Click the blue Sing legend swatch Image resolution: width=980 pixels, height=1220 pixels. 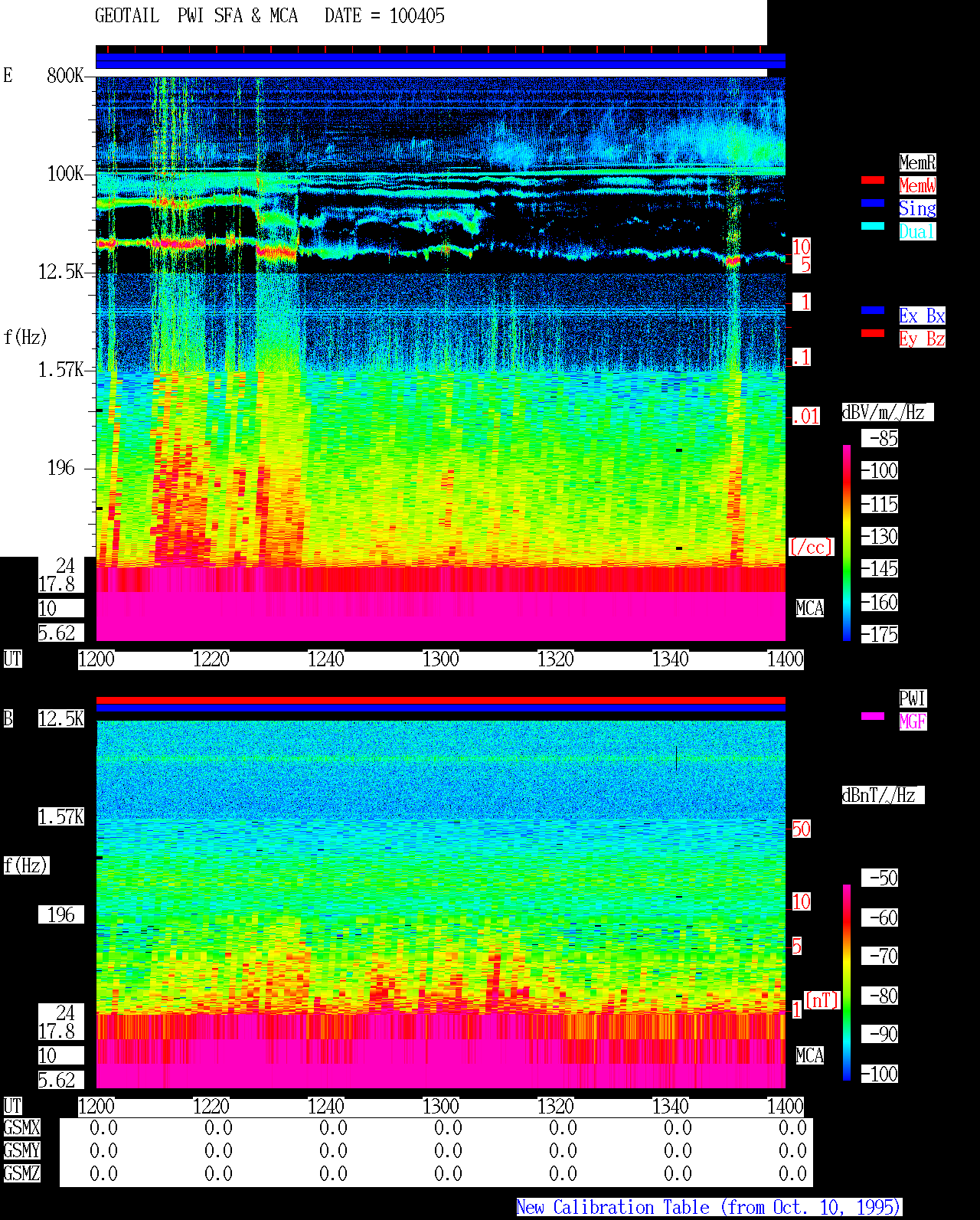pos(873,203)
